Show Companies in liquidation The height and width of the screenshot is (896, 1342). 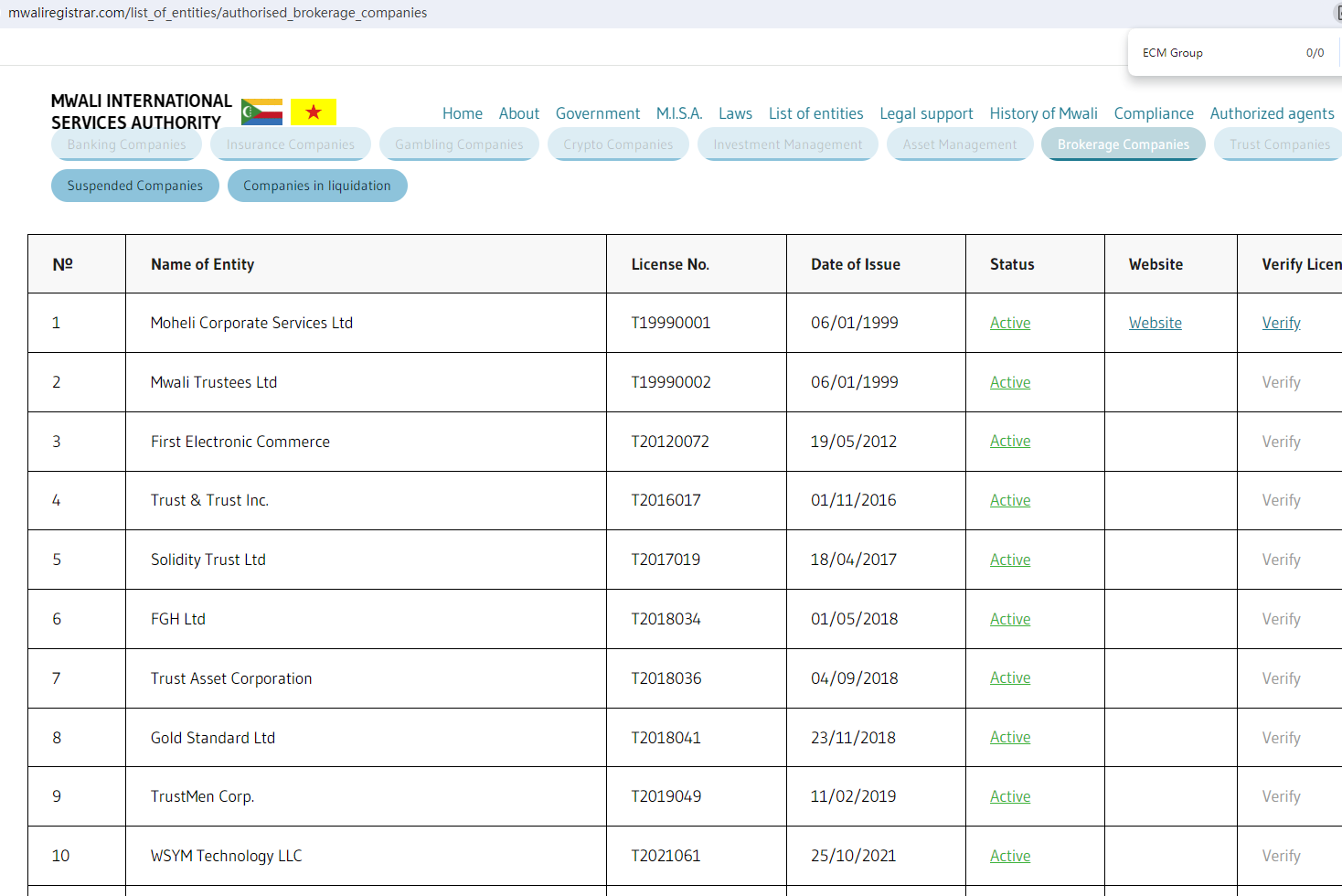click(x=317, y=186)
